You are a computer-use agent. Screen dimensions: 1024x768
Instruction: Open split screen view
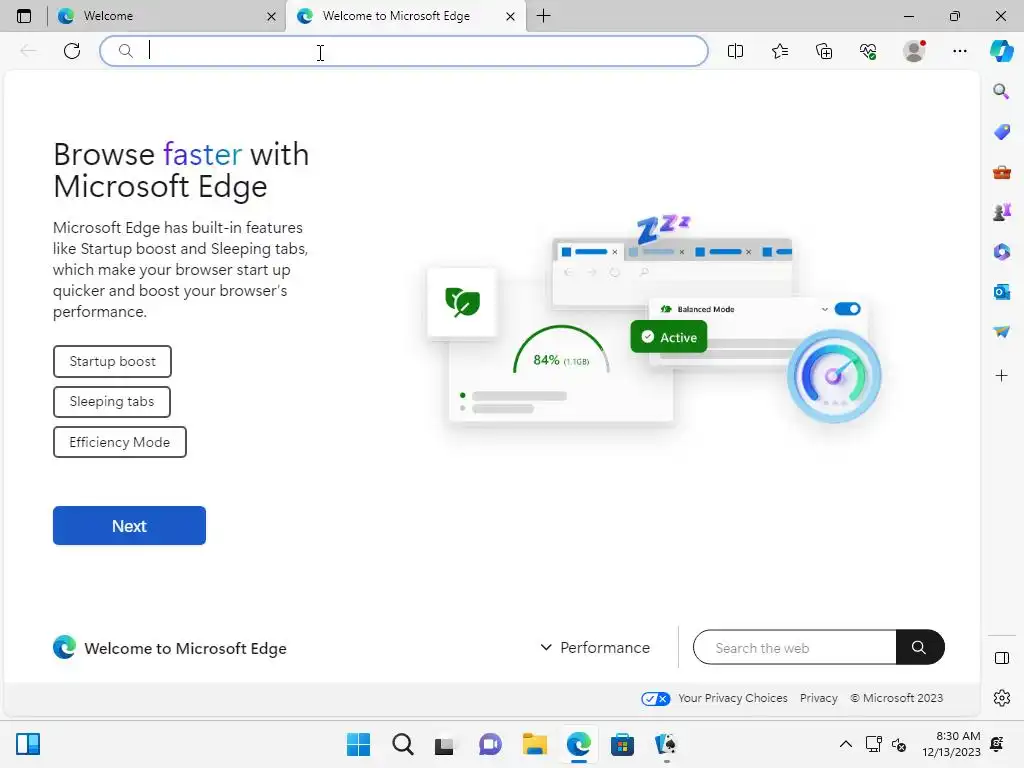[735, 51]
